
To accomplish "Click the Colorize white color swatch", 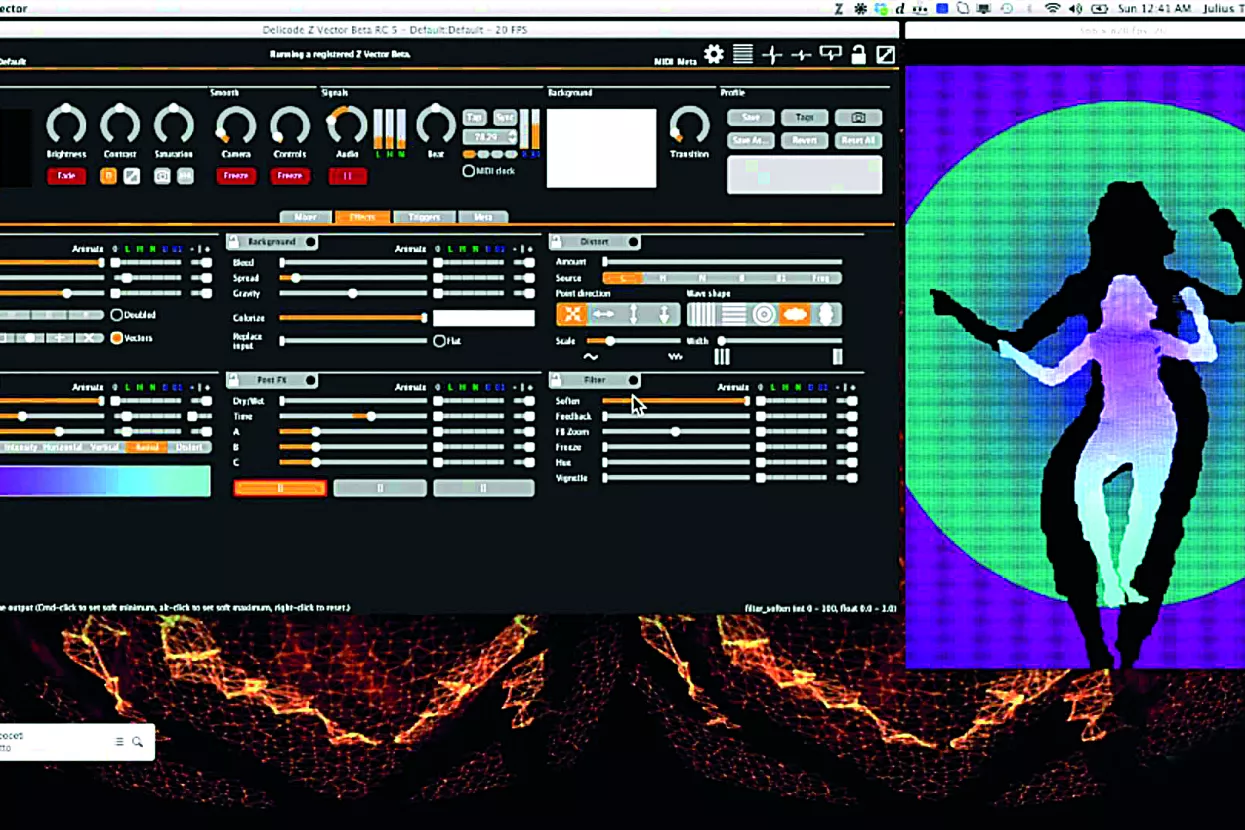I will 484,318.
